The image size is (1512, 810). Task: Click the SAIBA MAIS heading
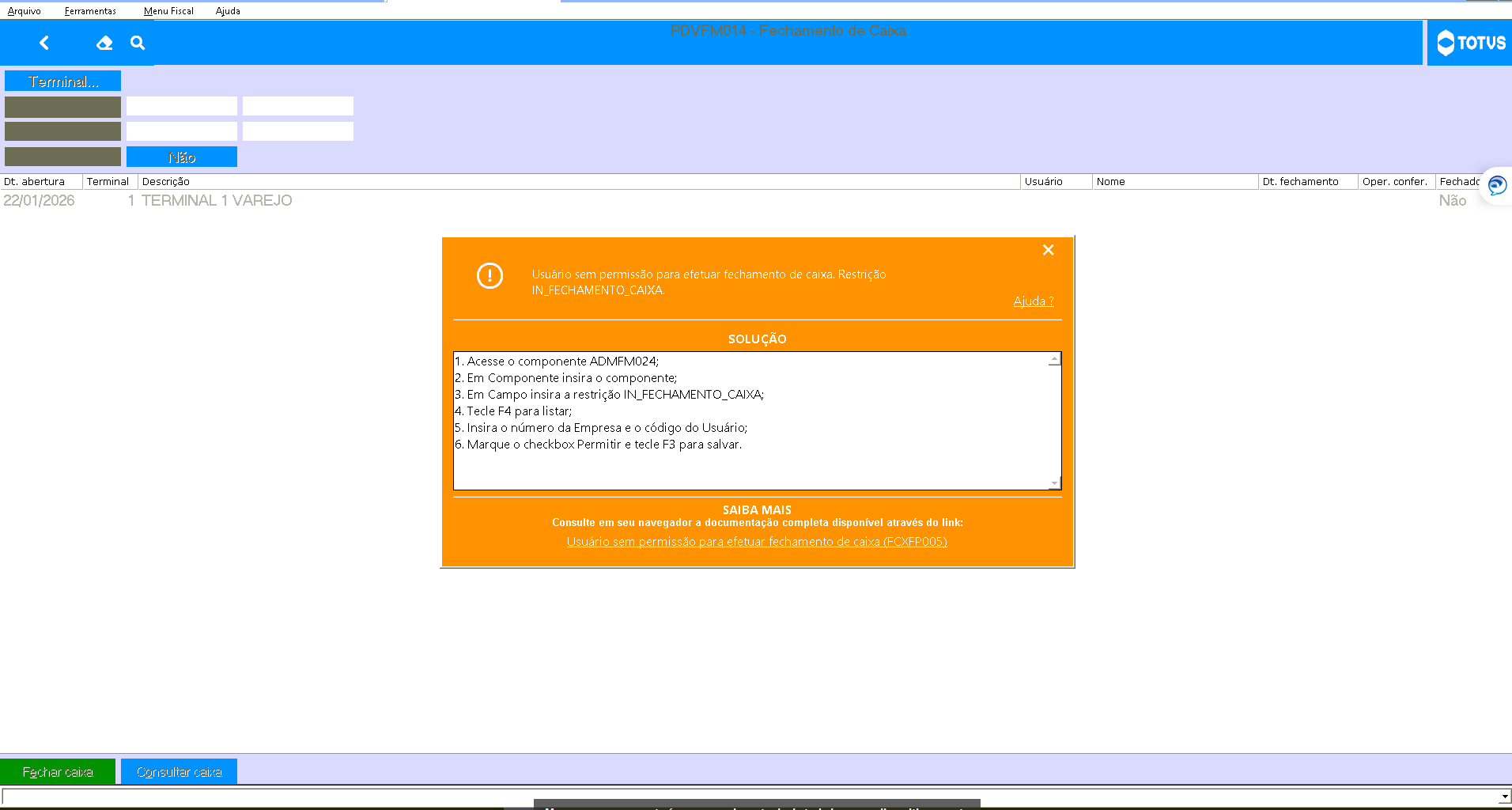click(x=757, y=510)
